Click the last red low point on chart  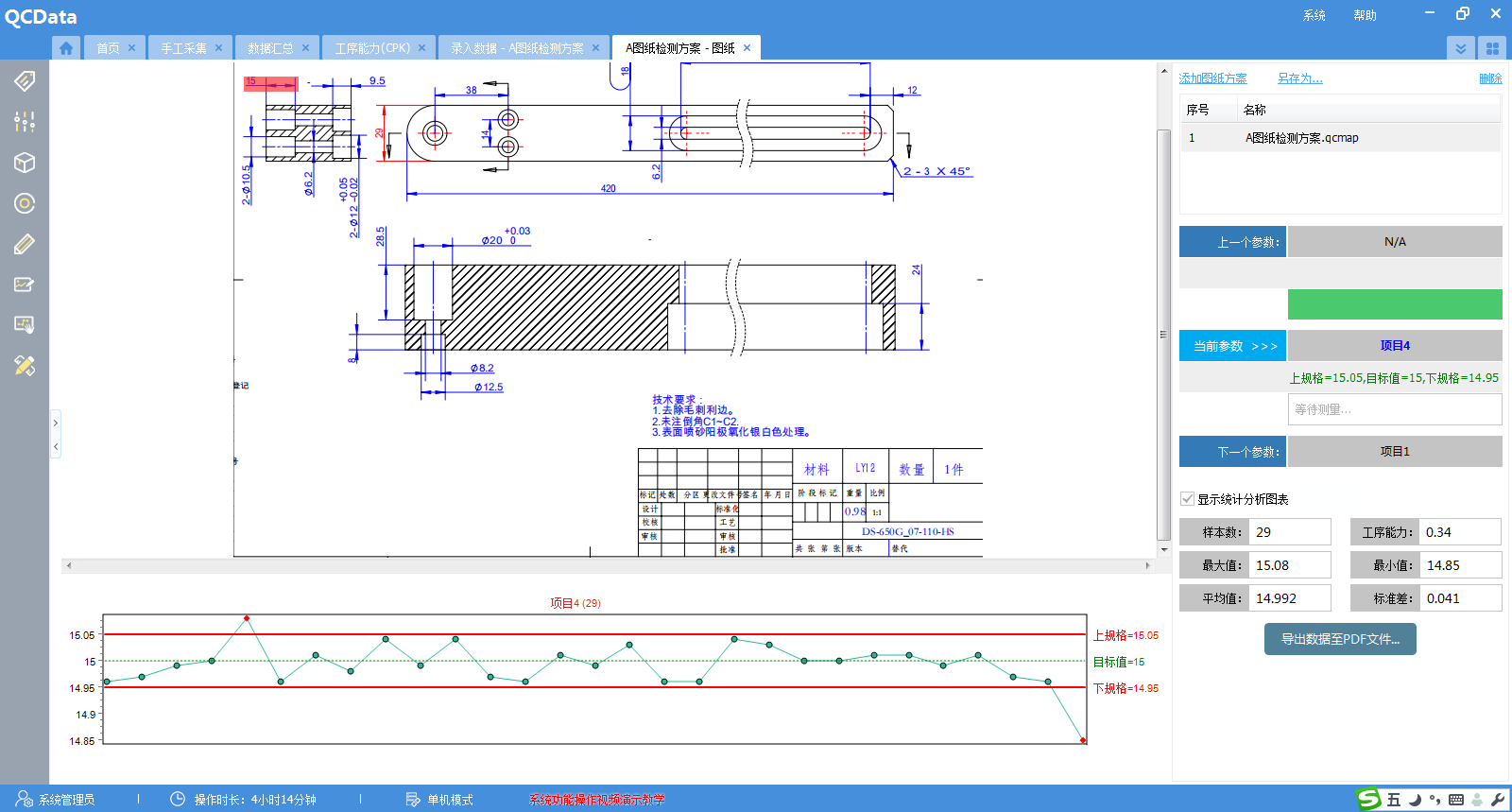coord(1083,740)
